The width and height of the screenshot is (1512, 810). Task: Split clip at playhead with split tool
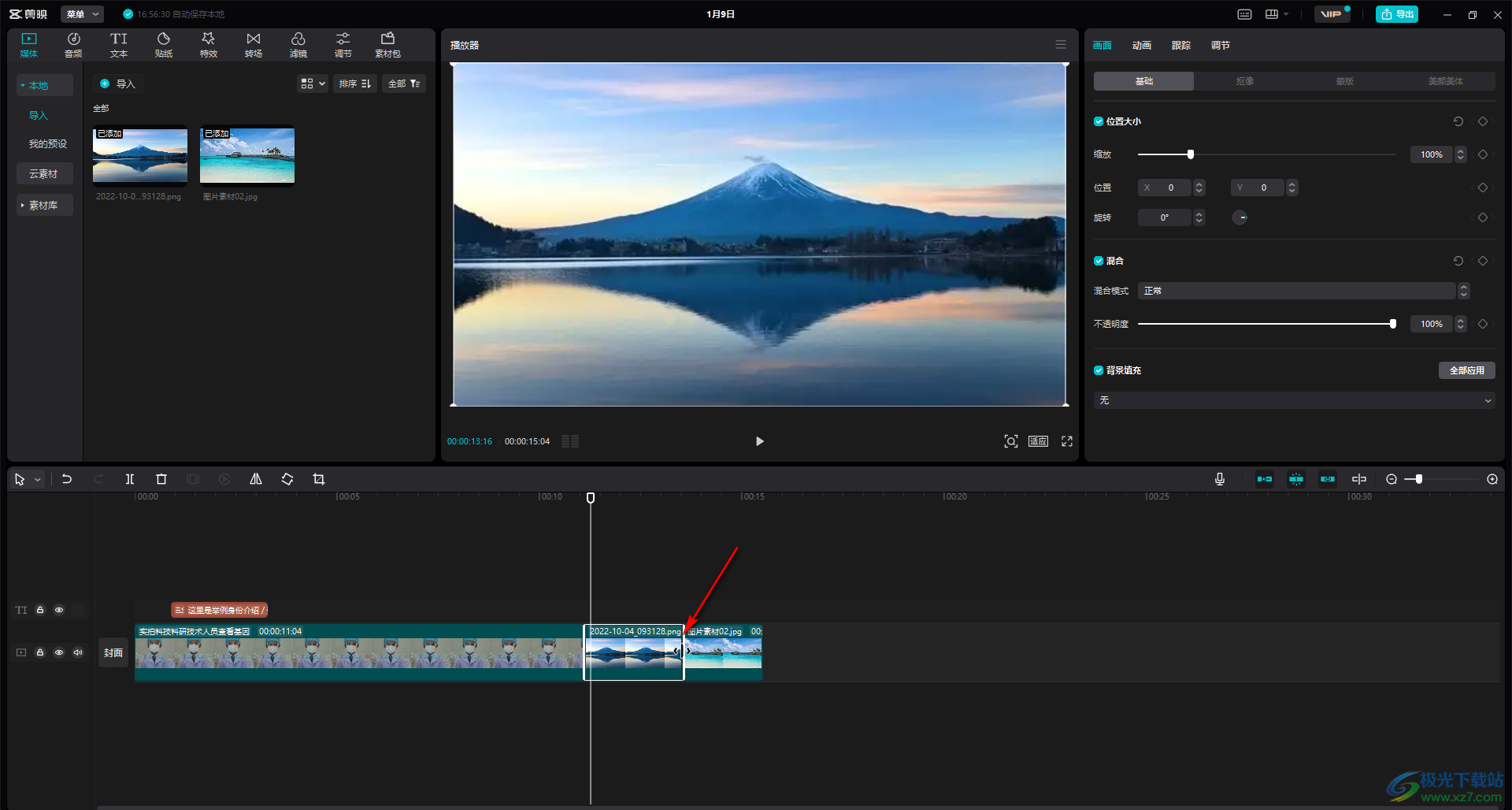tap(130, 479)
